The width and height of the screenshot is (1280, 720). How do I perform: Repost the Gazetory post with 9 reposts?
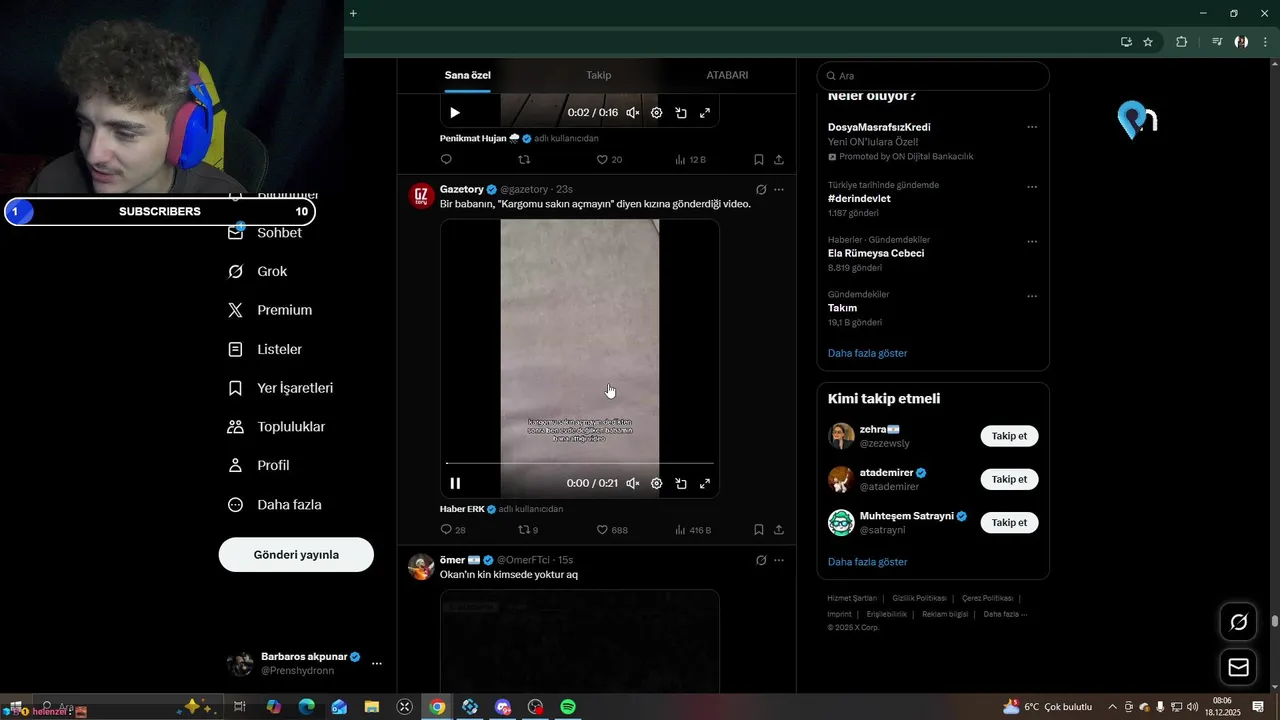[x=528, y=530]
